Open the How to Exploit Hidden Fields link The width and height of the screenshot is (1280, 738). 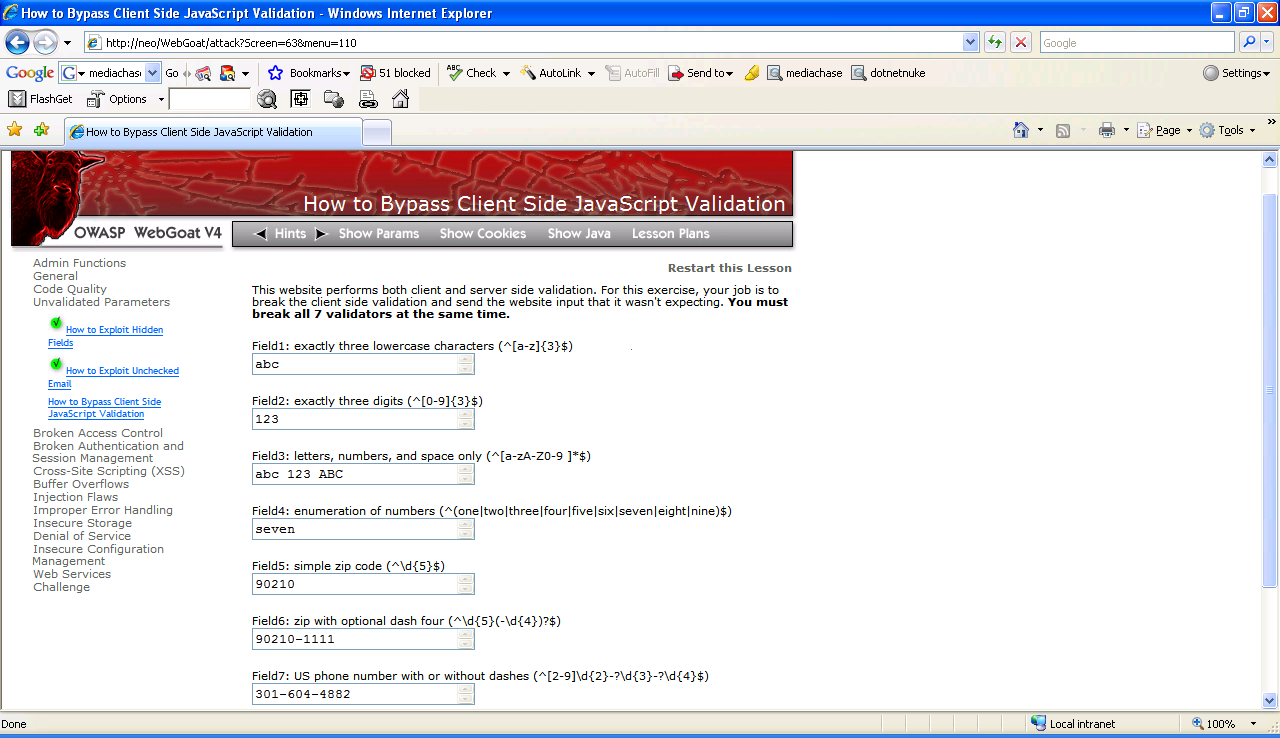114,330
